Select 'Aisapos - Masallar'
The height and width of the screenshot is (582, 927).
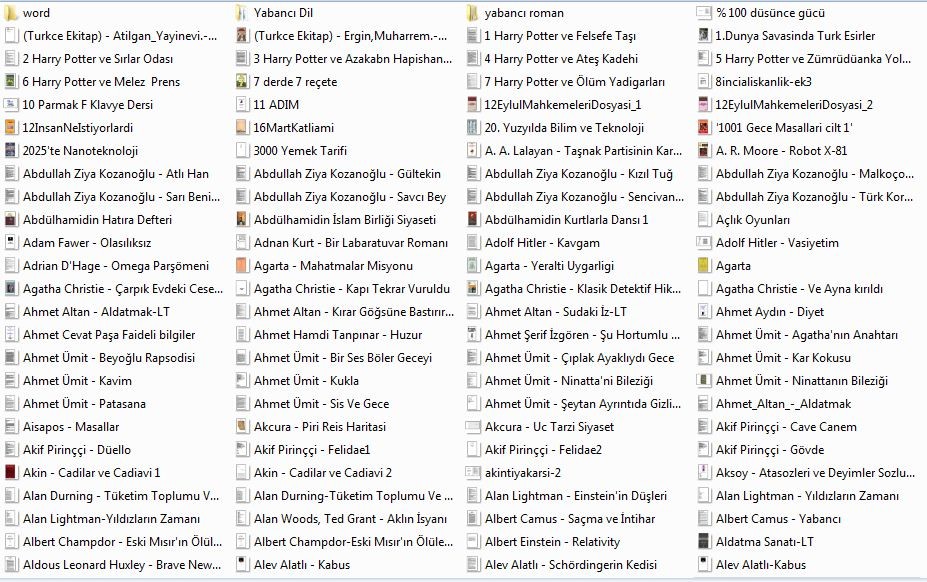71,427
